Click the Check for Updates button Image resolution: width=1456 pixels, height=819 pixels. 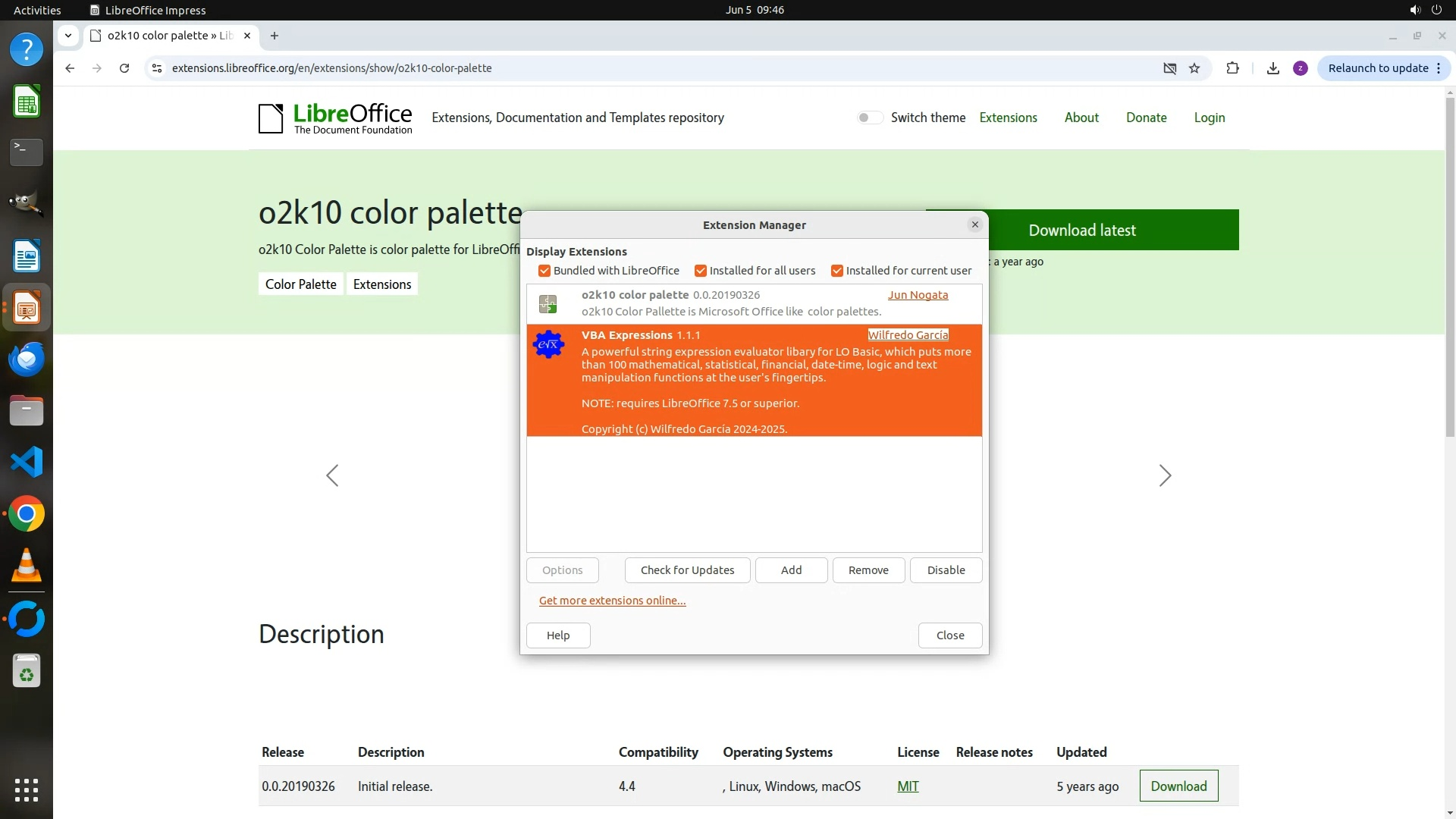tap(687, 570)
